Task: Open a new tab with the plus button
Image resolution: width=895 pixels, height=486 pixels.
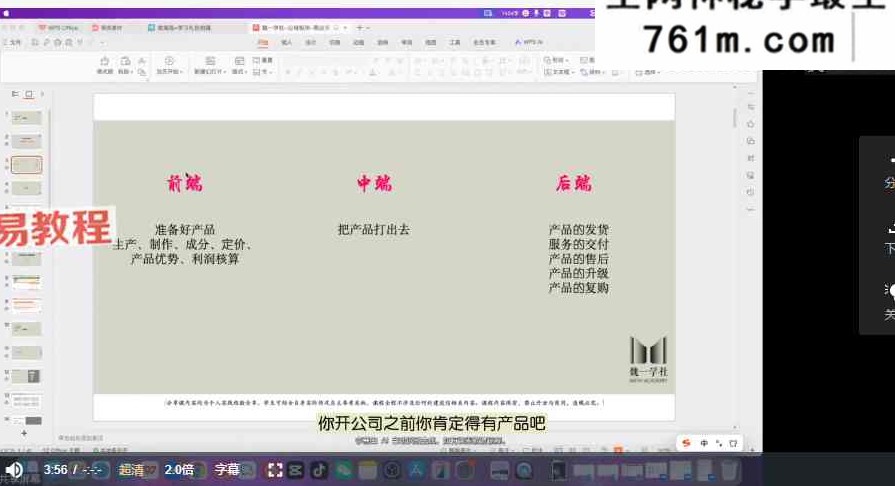Action: (x=360, y=27)
